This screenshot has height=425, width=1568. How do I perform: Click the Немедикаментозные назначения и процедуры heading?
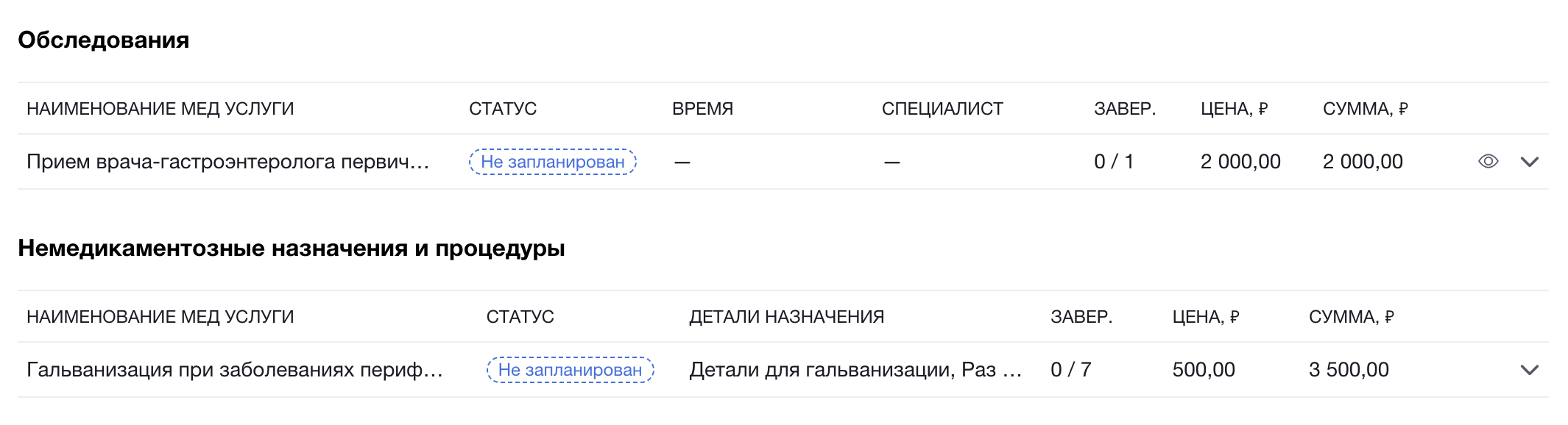pos(292,249)
